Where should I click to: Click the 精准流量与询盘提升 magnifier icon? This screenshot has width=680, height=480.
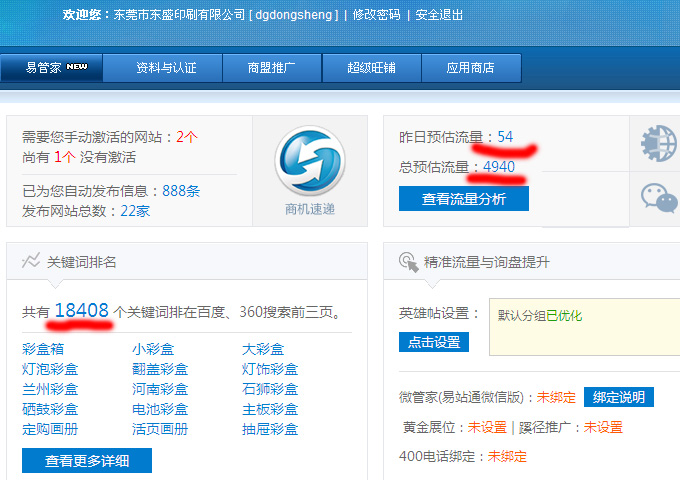click(408, 262)
